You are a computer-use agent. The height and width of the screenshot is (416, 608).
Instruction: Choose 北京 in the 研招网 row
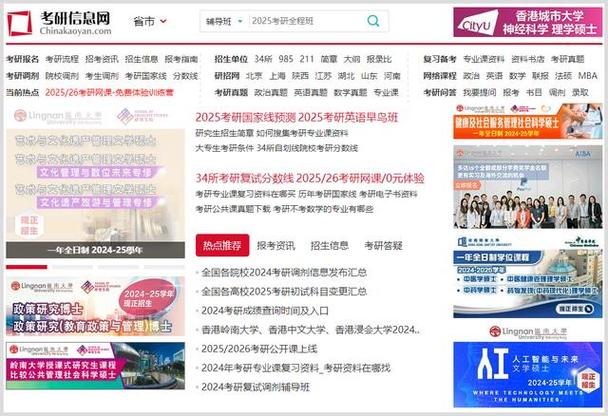tap(254, 76)
